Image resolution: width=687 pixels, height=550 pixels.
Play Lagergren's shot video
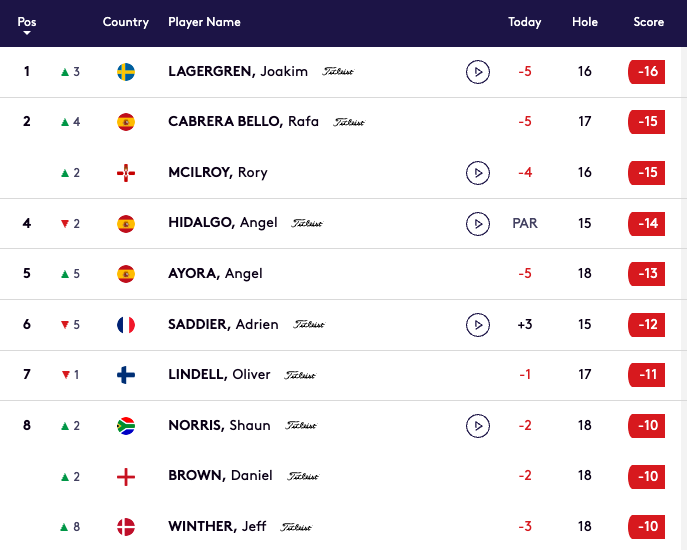pyautogui.click(x=478, y=72)
